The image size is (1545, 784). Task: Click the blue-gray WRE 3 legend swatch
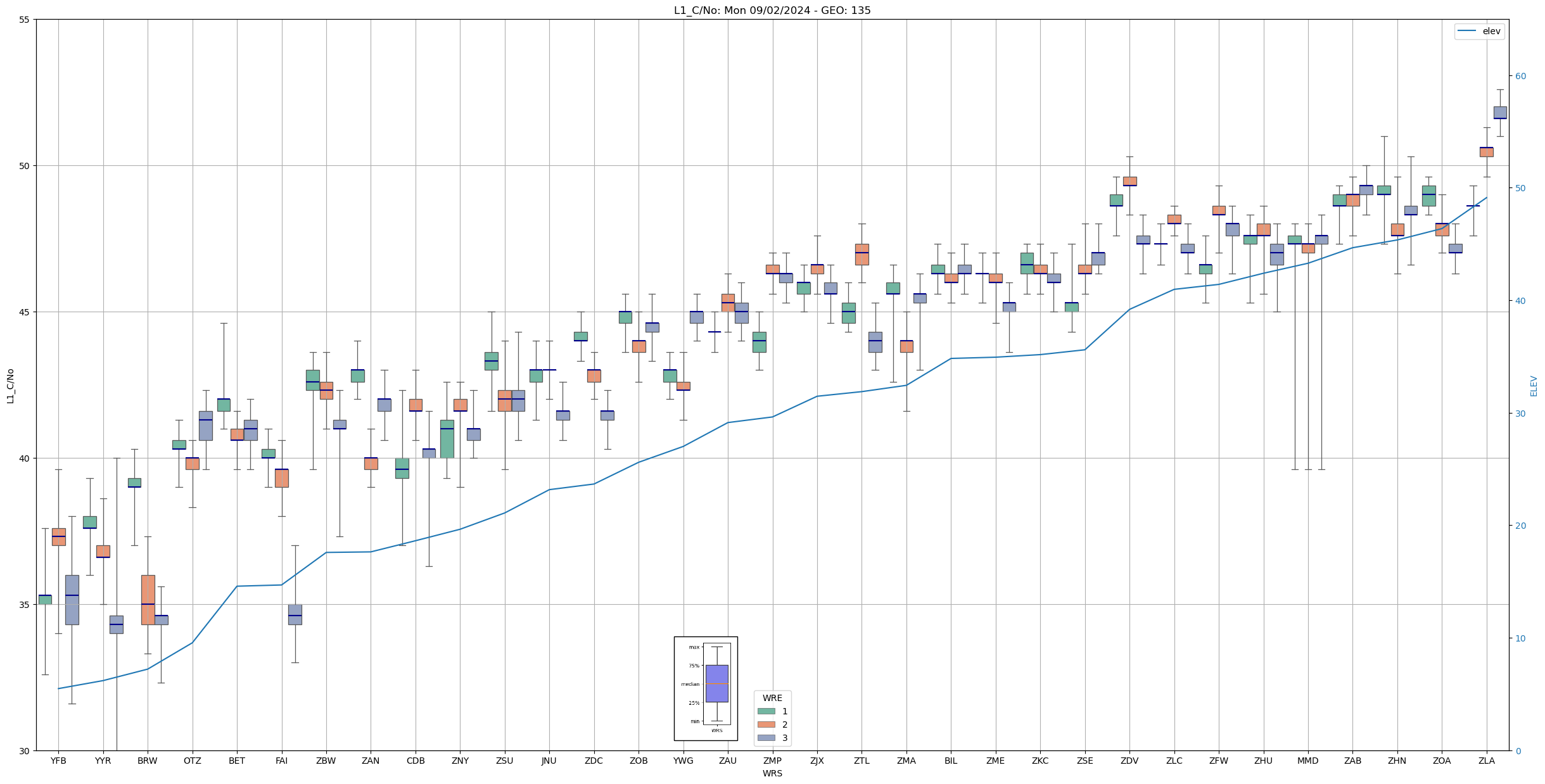[766, 738]
